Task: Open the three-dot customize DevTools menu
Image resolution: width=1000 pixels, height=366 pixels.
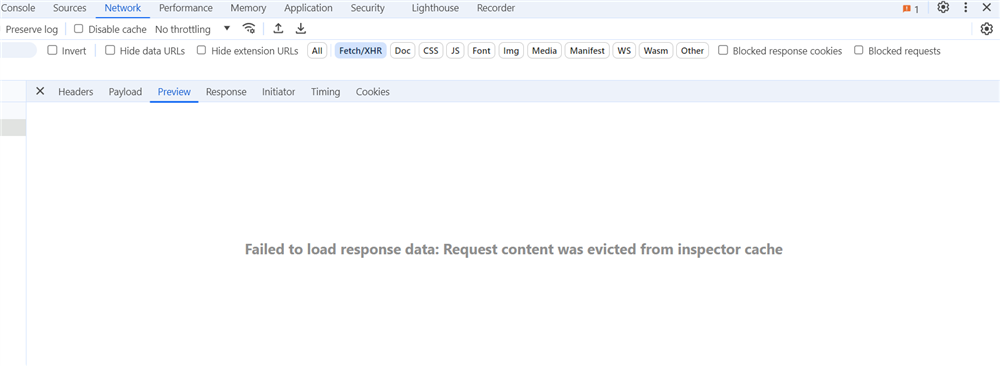Action: 966,8
